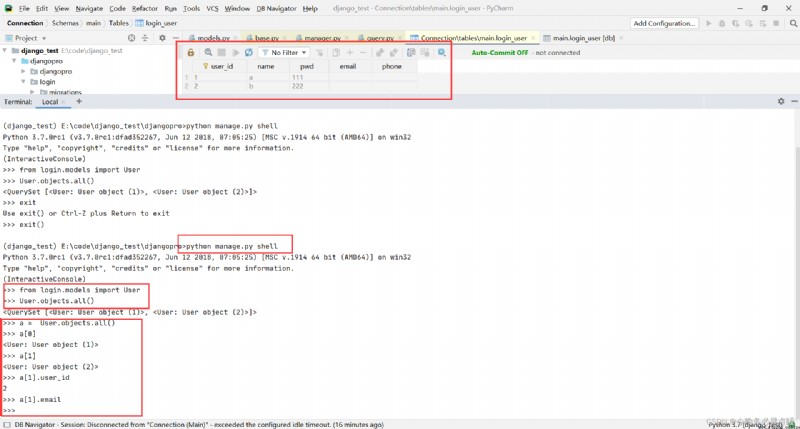This screenshot has height=429, width=800.
Task: Expand the migrations folder arrow
Action: [33, 92]
